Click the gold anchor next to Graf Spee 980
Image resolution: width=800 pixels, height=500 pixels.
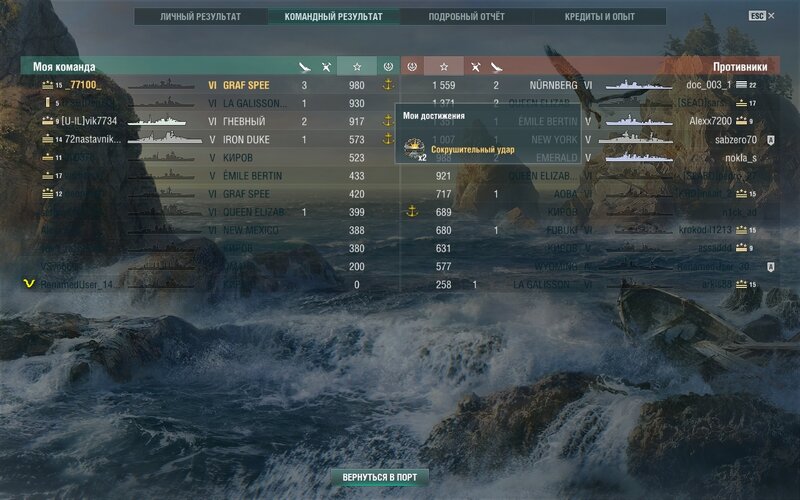pyautogui.click(x=388, y=85)
